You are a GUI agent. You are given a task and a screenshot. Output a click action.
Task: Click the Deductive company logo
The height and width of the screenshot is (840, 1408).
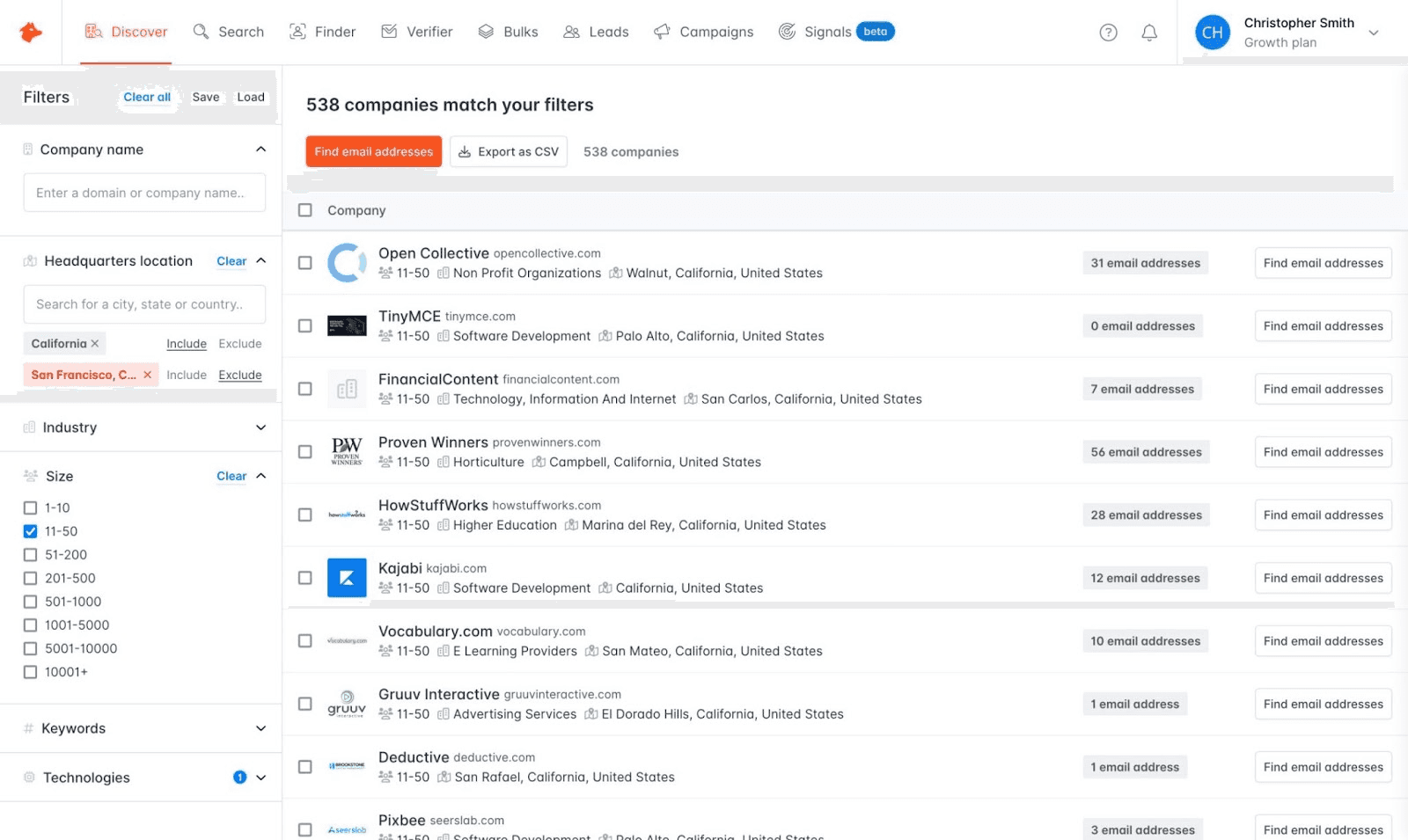(x=347, y=766)
